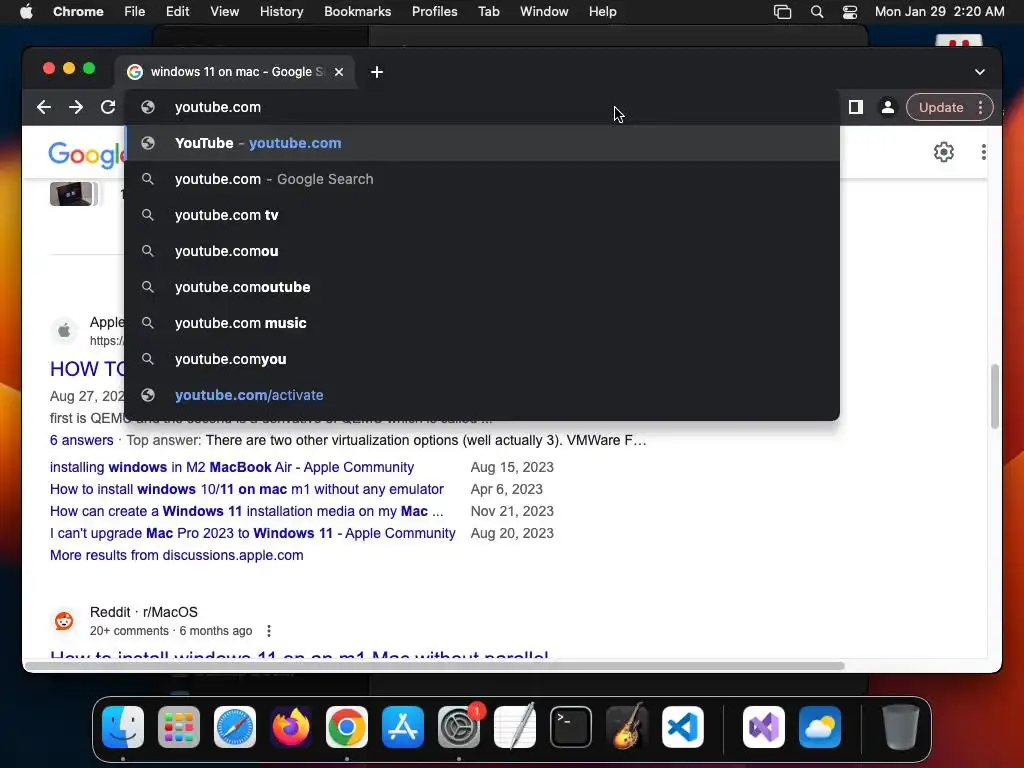The image size is (1024, 768).
Task: Reload the current page
Action: click(x=108, y=107)
